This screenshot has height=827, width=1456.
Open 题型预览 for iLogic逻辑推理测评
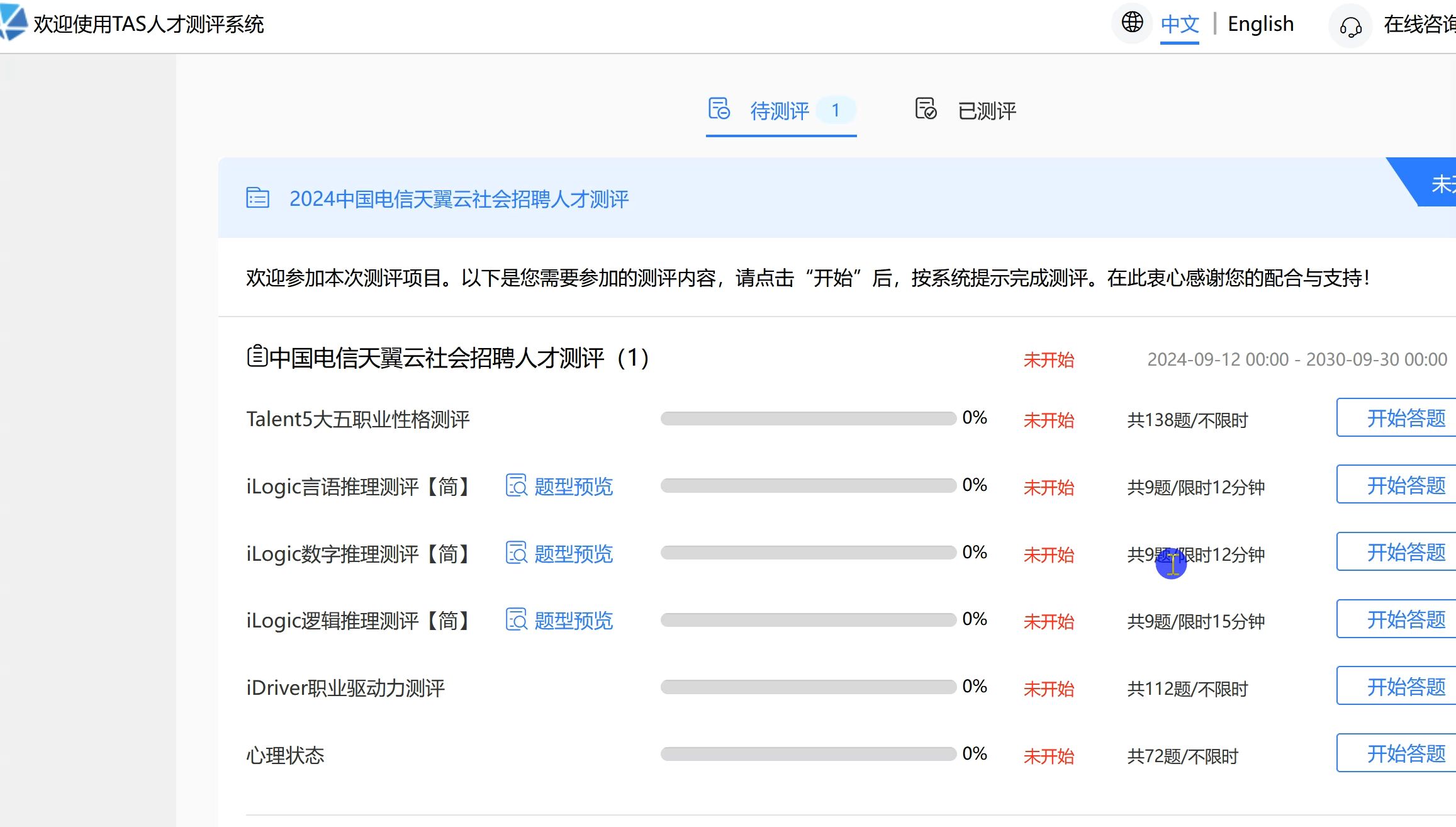[x=573, y=621]
